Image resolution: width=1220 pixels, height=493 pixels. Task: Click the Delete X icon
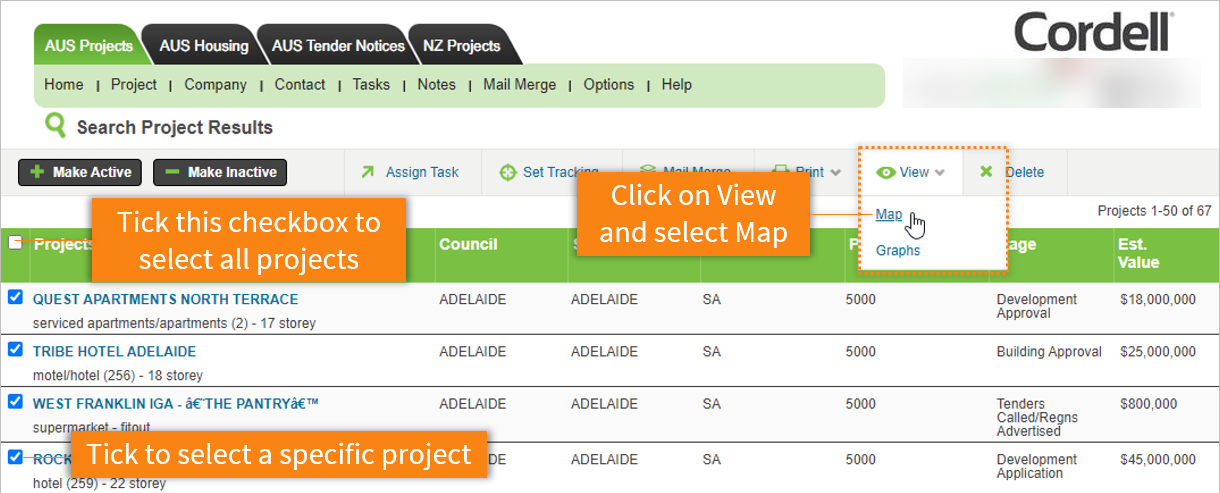[x=986, y=172]
